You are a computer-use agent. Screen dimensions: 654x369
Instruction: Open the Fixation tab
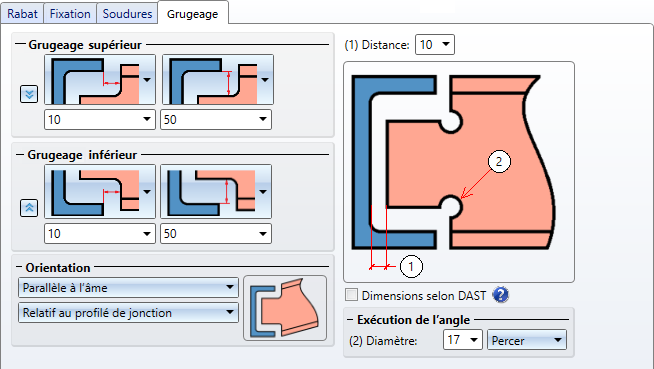click(x=70, y=14)
